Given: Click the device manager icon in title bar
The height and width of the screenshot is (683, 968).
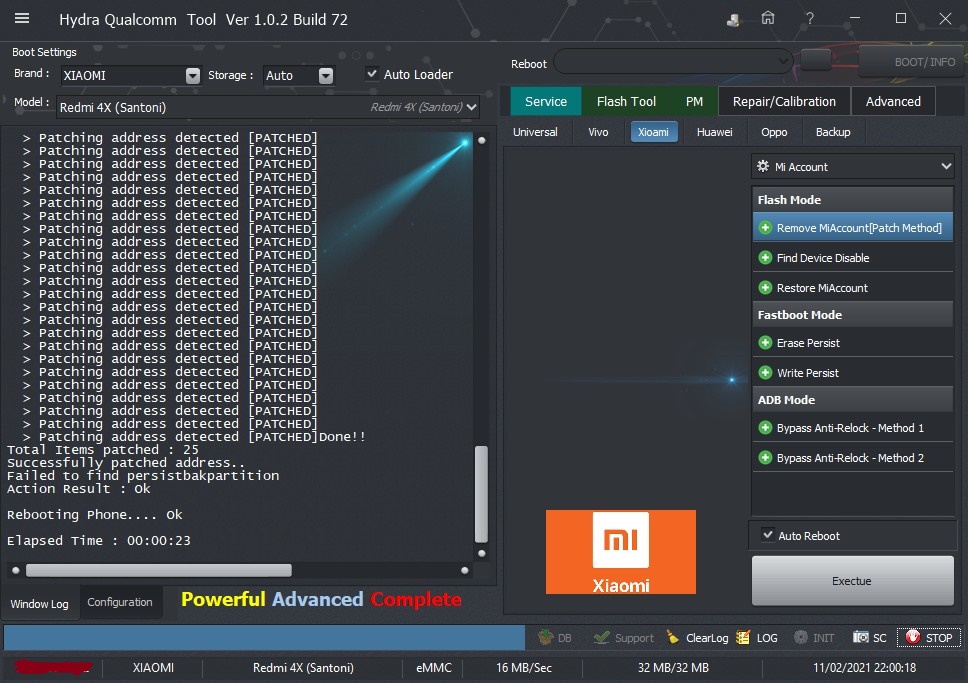Looking at the screenshot, I should click(x=734, y=18).
